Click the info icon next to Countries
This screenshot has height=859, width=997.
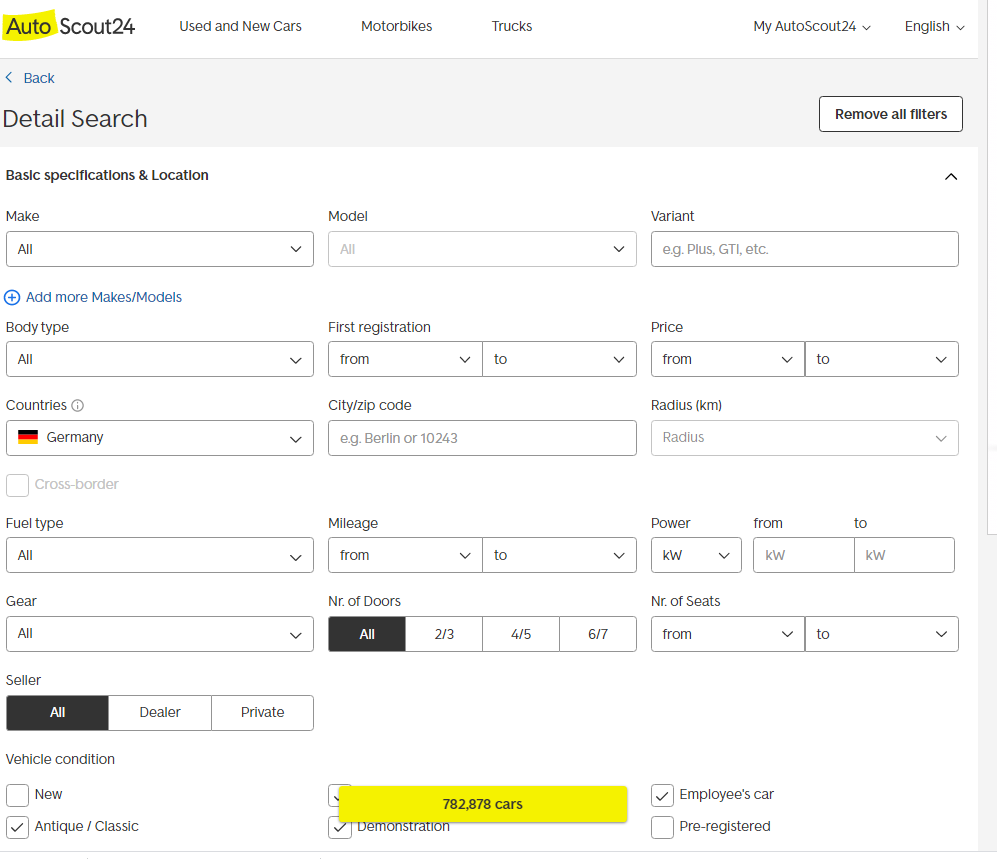(x=78, y=406)
